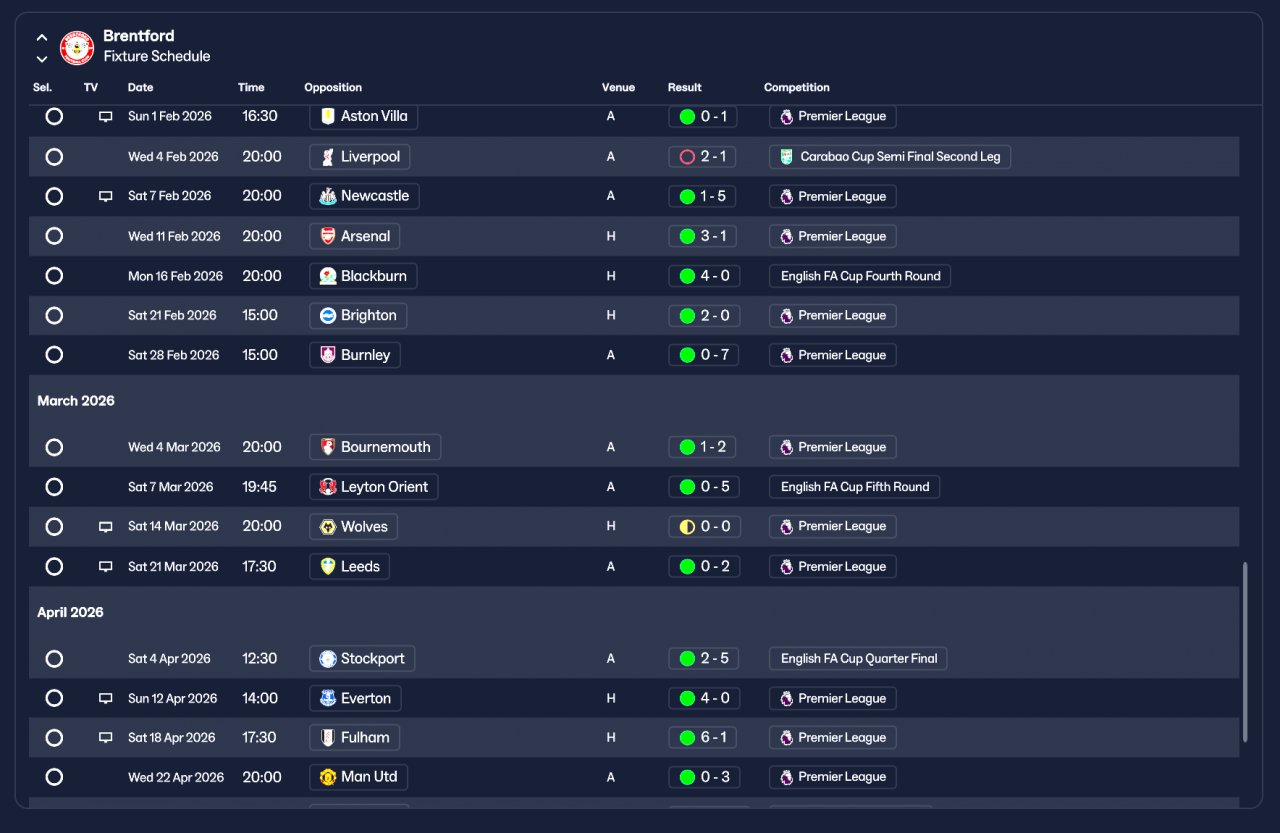Click the up chevron beside Brentford
1280x833 pixels.
[42, 38]
